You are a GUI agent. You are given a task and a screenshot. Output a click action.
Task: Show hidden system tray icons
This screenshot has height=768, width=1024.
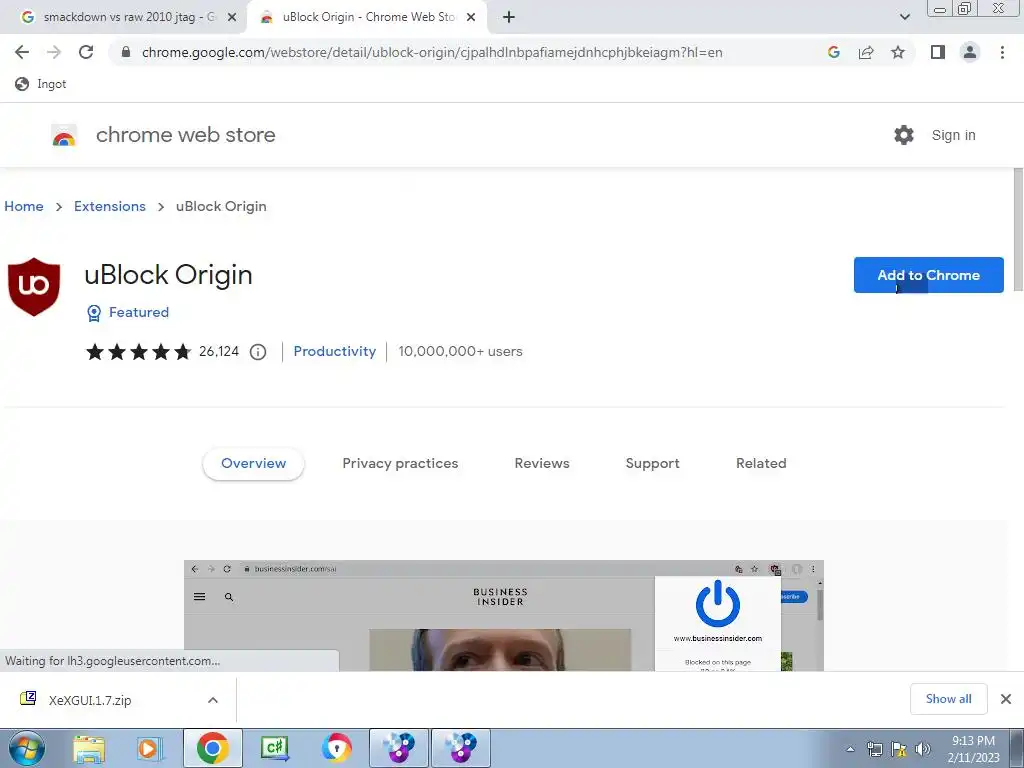click(x=850, y=749)
